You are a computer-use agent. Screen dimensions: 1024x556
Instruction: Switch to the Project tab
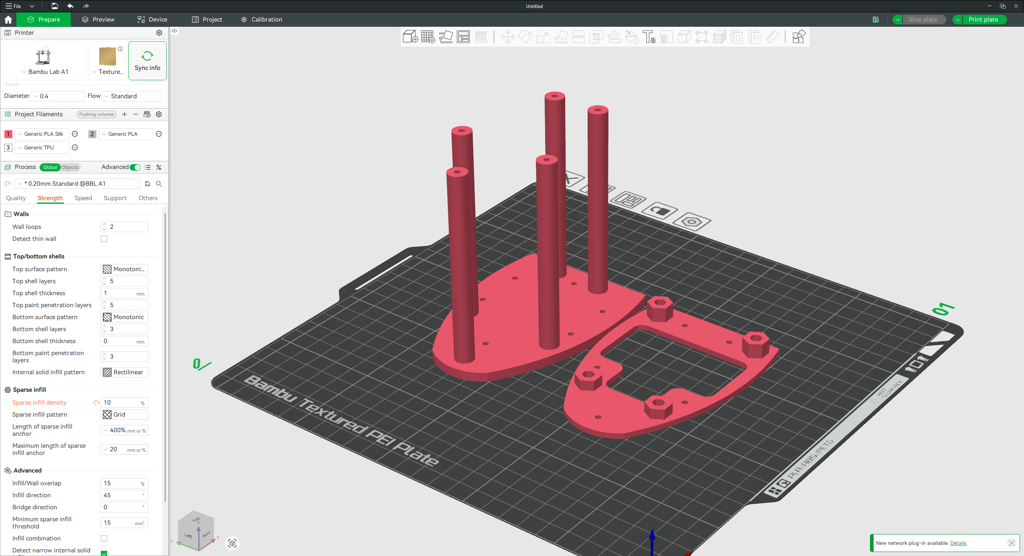[x=206, y=20]
